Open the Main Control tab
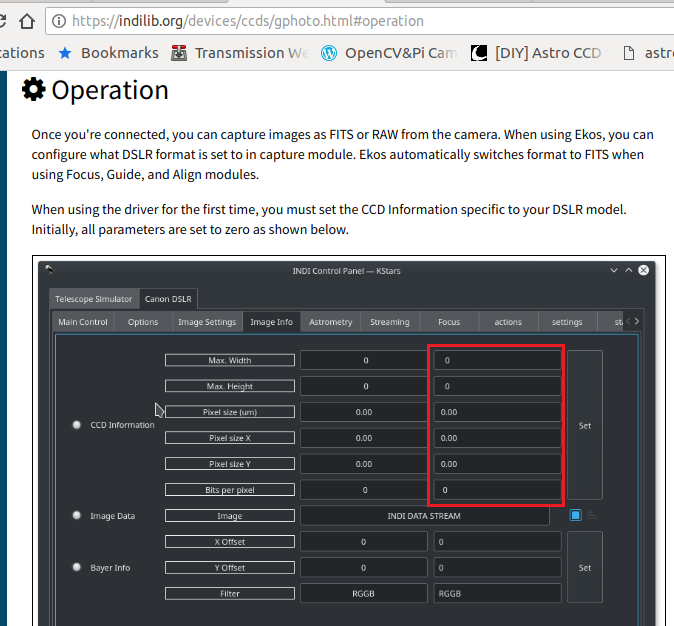The height and width of the screenshot is (626, 674). click(83, 322)
